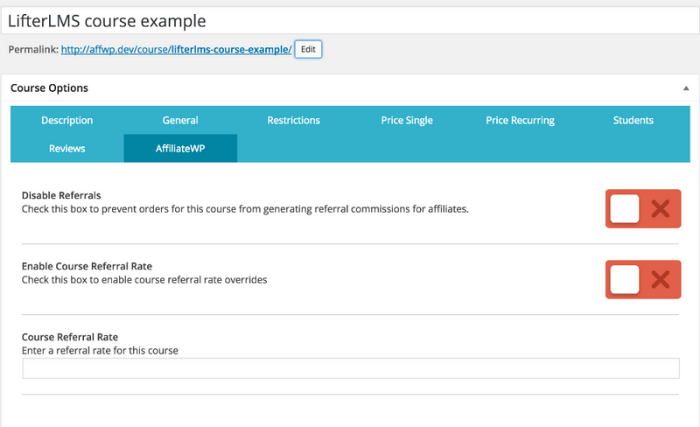This screenshot has height=427, width=700.
Task: Open the Description tab
Action: [67, 120]
